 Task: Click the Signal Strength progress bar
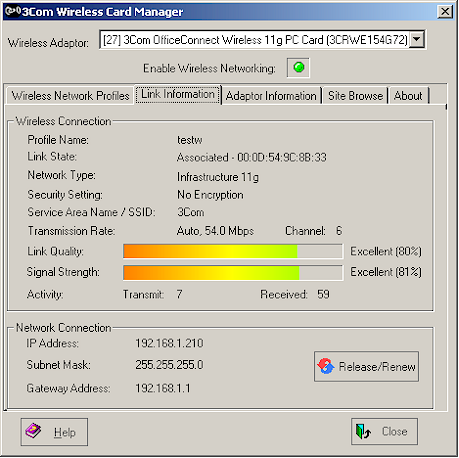coord(233,272)
